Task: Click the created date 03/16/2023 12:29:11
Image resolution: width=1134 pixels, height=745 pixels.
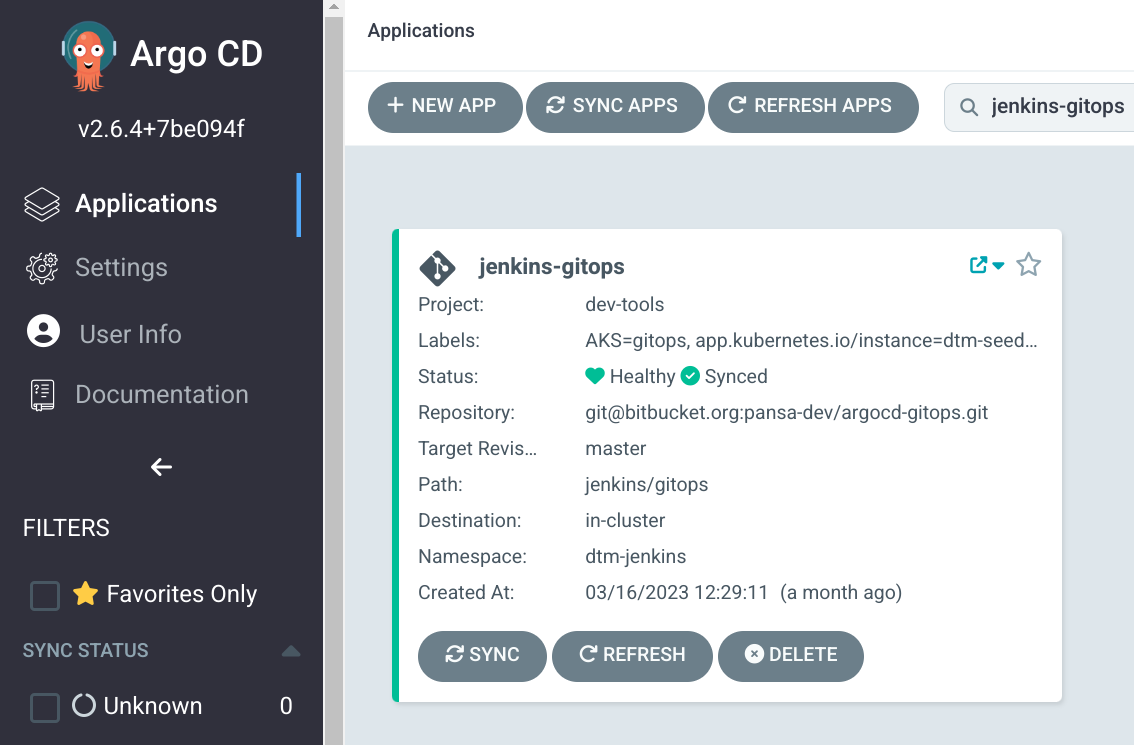Action: tap(676, 593)
